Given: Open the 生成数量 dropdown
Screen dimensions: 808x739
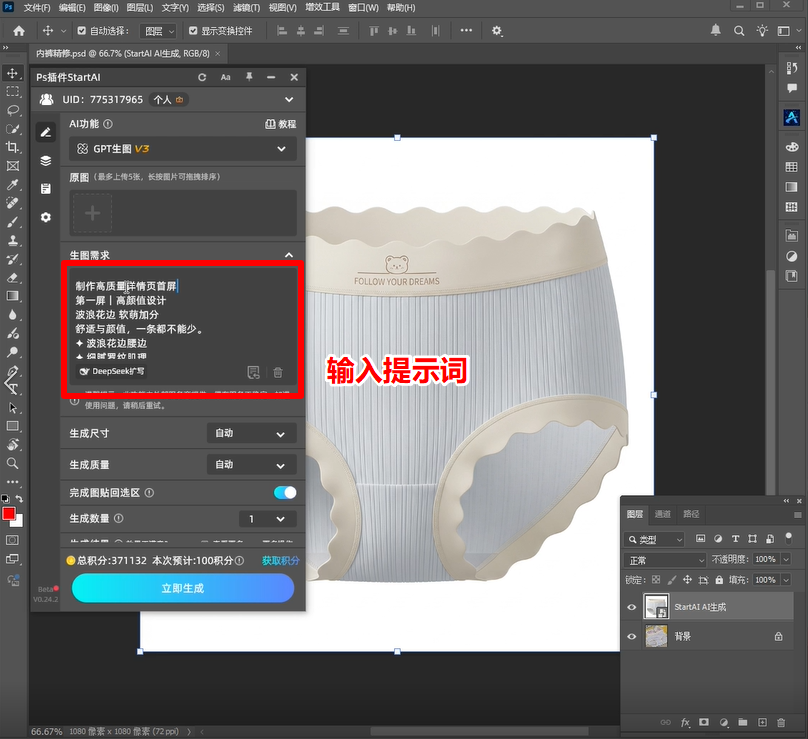Looking at the screenshot, I should (x=268, y=519).
